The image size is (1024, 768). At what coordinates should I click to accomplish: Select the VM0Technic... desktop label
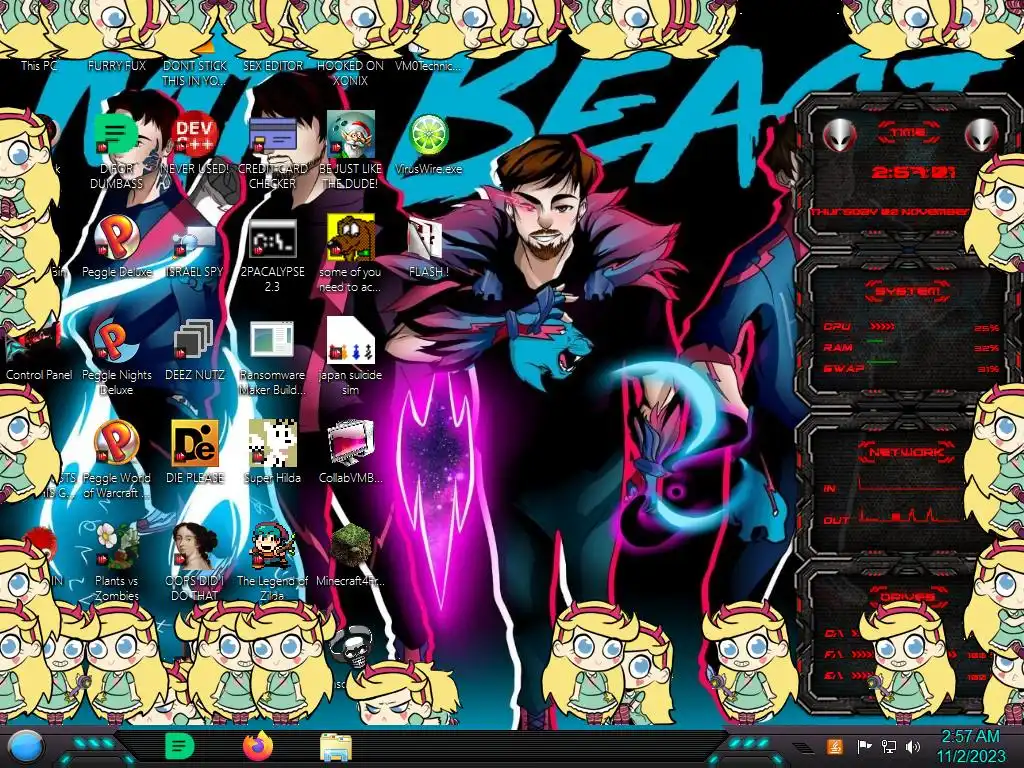pyautogui.click(x=428, y=66)
